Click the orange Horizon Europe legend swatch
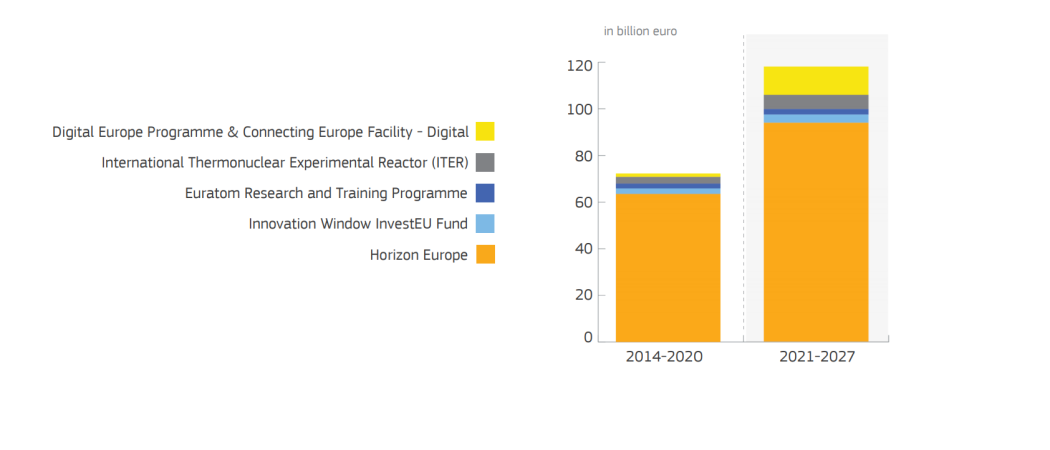Image resolution: width=1050 pixels, height=450 pixels. tap(485, 254)
